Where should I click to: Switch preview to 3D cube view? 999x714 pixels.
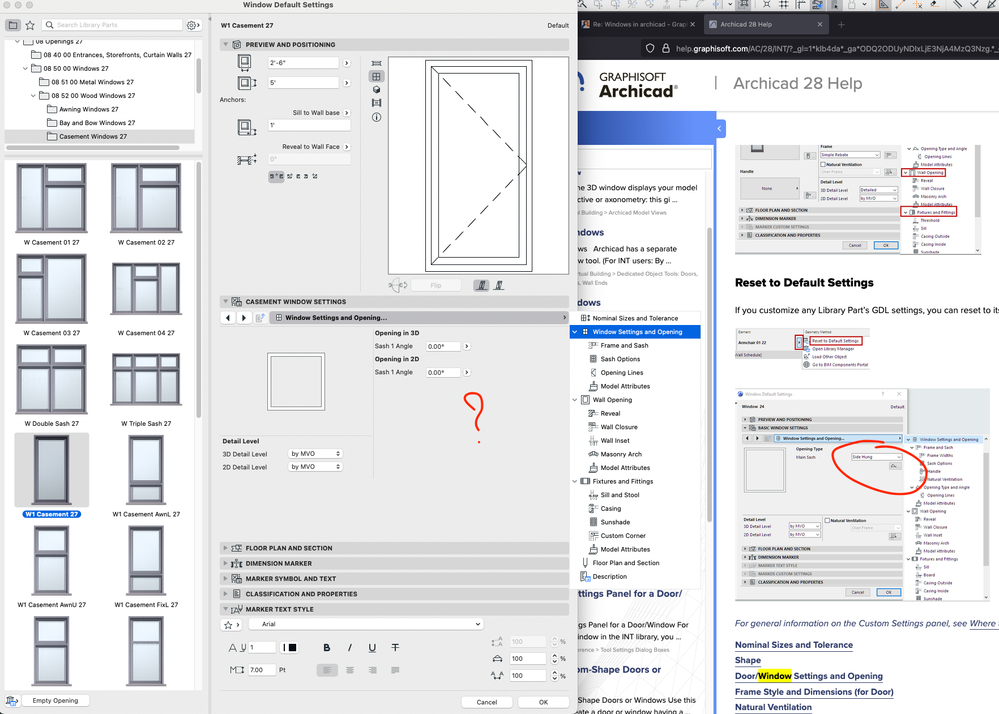coord(377,90)
